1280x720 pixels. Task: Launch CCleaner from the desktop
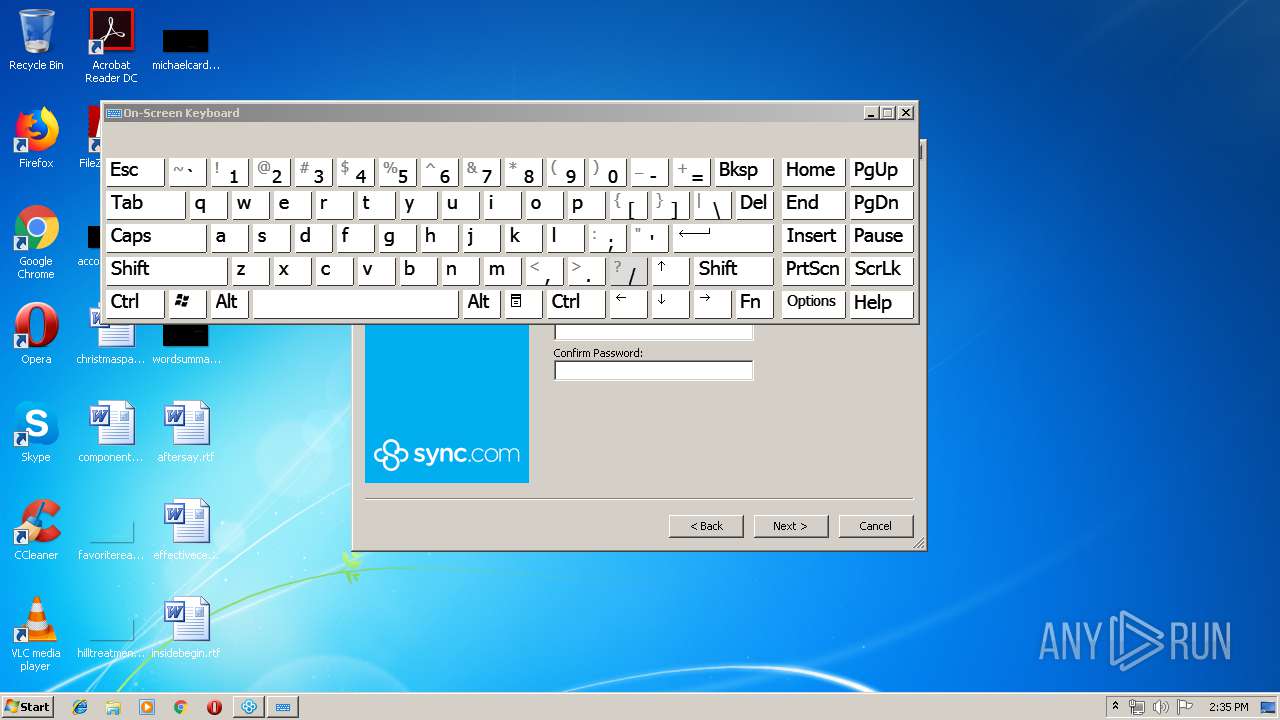tap(36, 530)
